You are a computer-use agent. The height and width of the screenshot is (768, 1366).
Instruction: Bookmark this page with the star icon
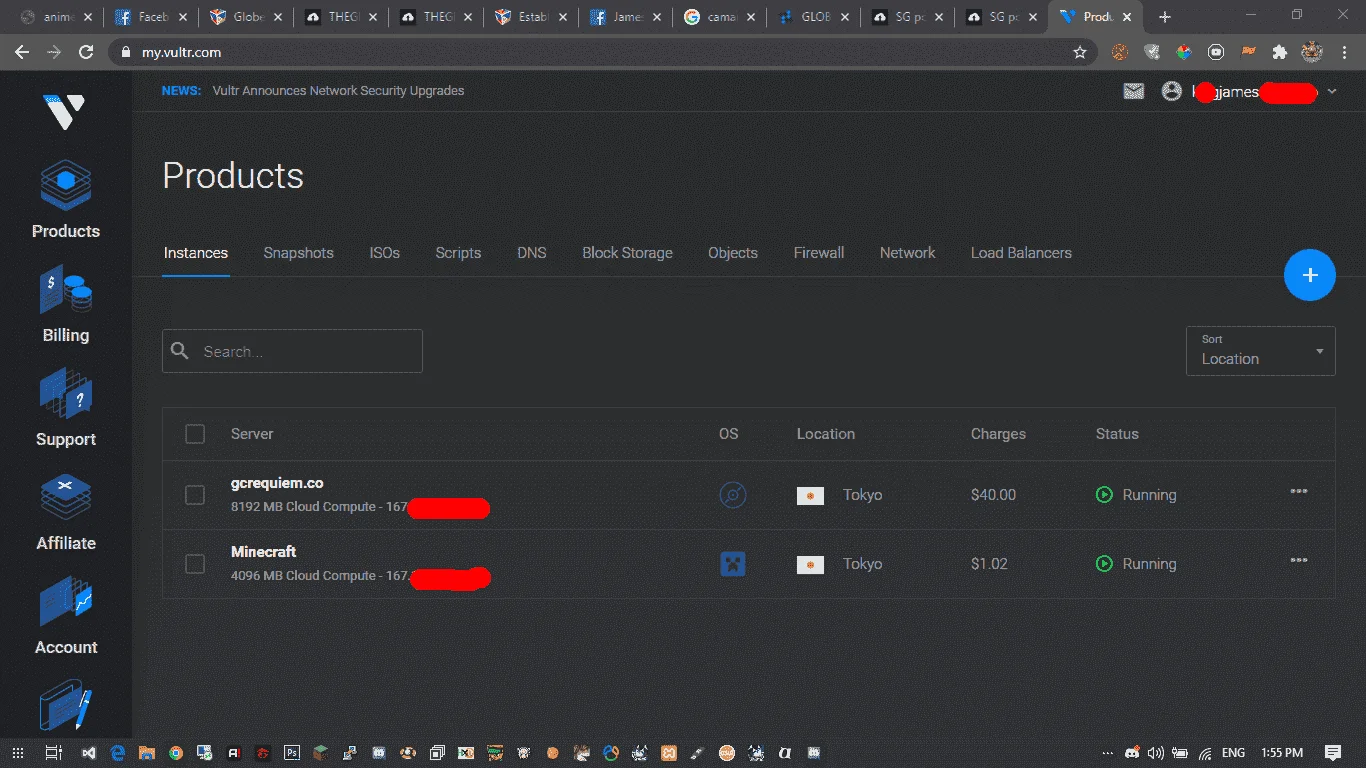1080,52
